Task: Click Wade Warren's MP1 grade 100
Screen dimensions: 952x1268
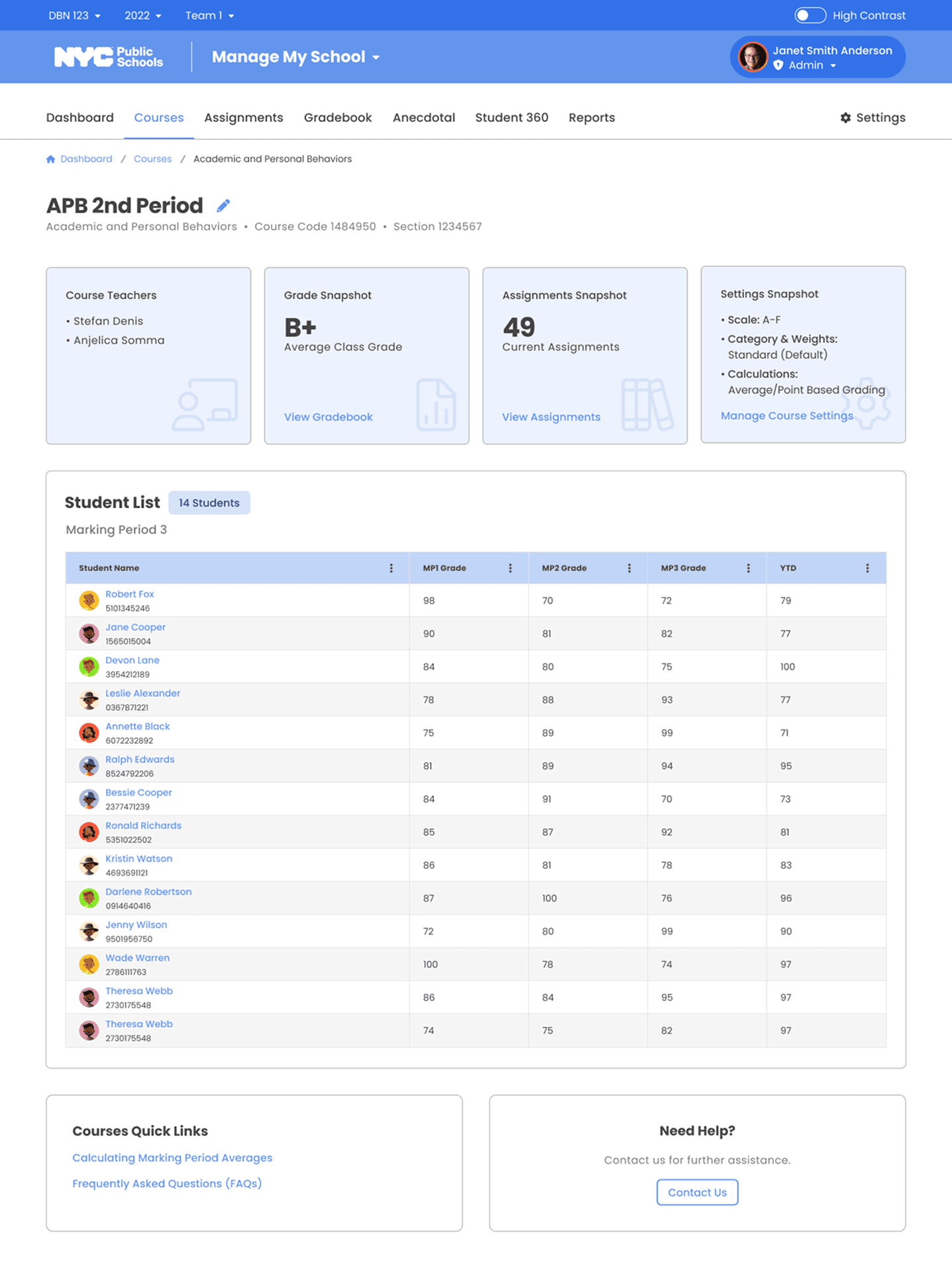Action: point(431,965)
